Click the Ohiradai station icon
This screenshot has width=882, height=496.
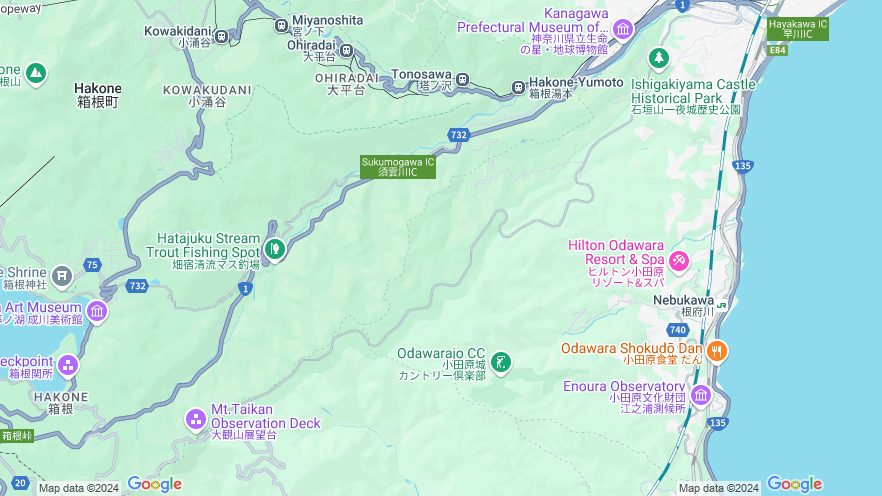346,51
